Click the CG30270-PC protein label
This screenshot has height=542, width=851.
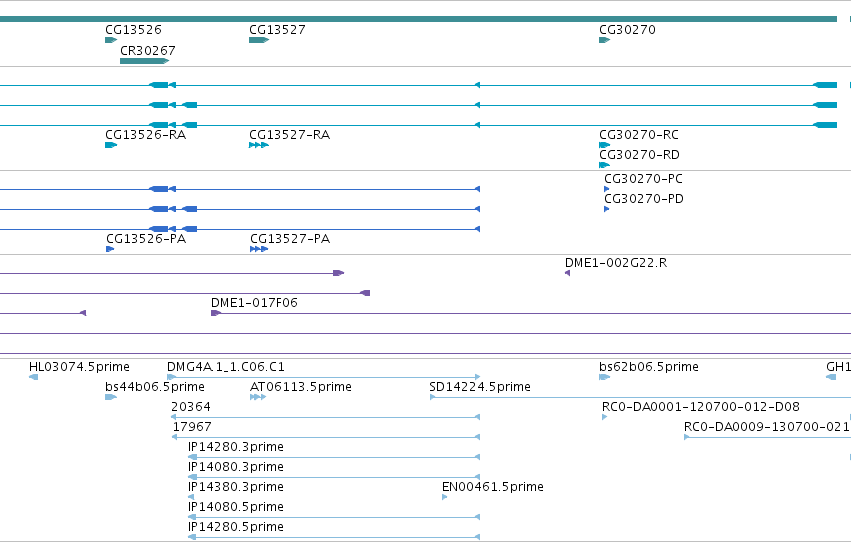click(643, 178)
